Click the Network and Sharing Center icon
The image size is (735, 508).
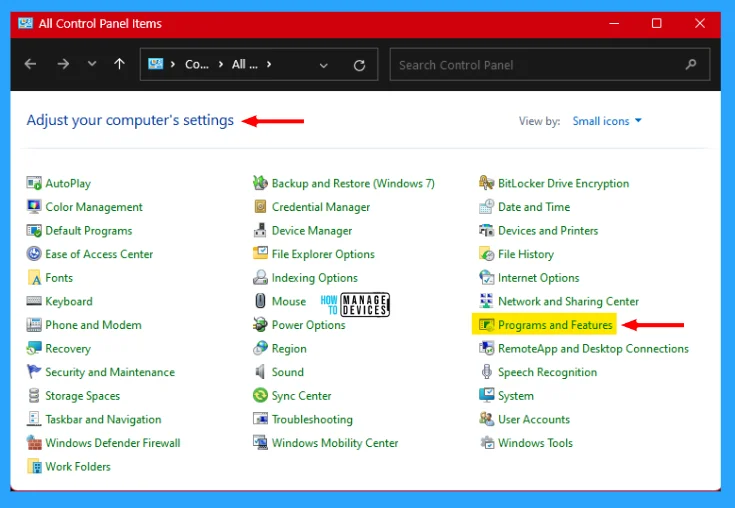pyautogui.click(x=487, y=300)
